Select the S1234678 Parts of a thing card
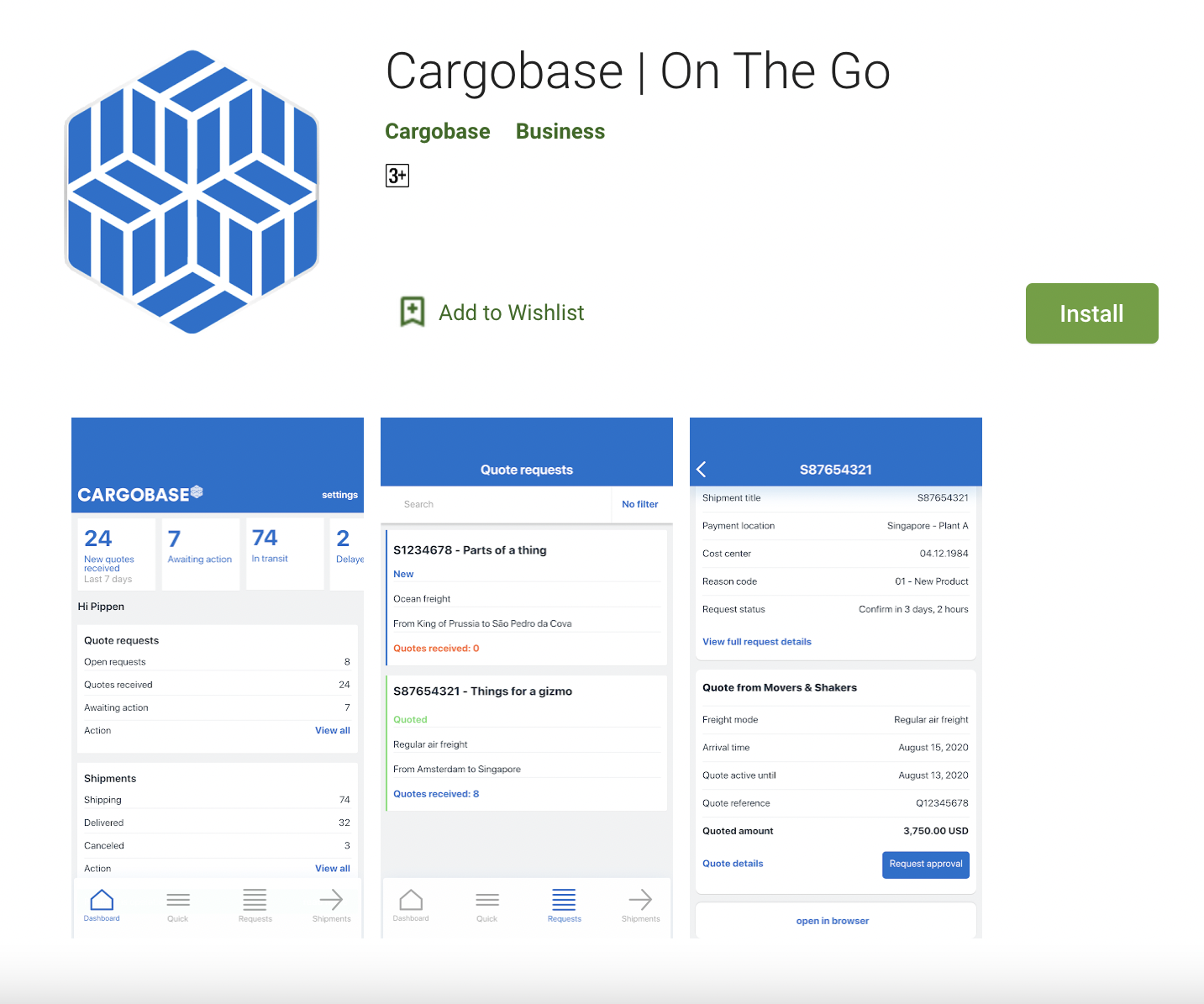1204x1004 pixels. [526, 597]
